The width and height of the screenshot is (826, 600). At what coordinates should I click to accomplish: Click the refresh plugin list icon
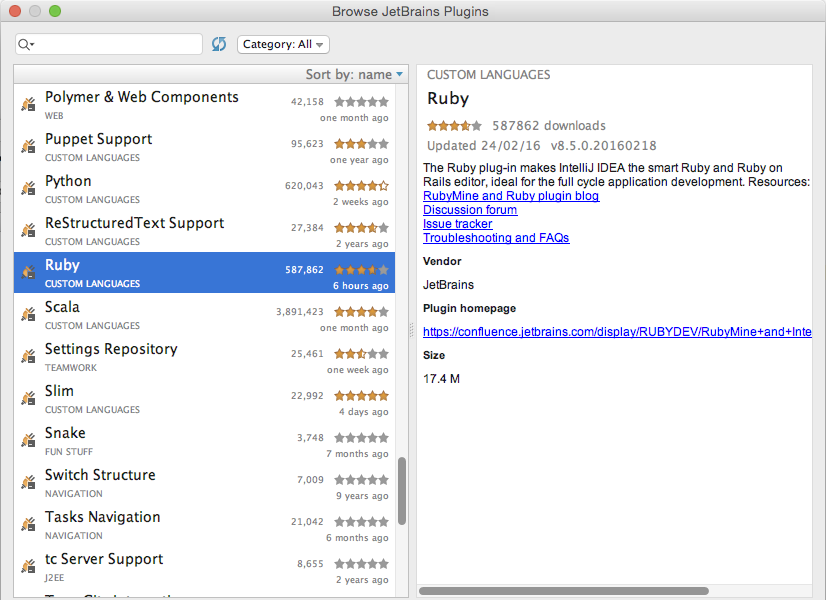tap(219, 44)
